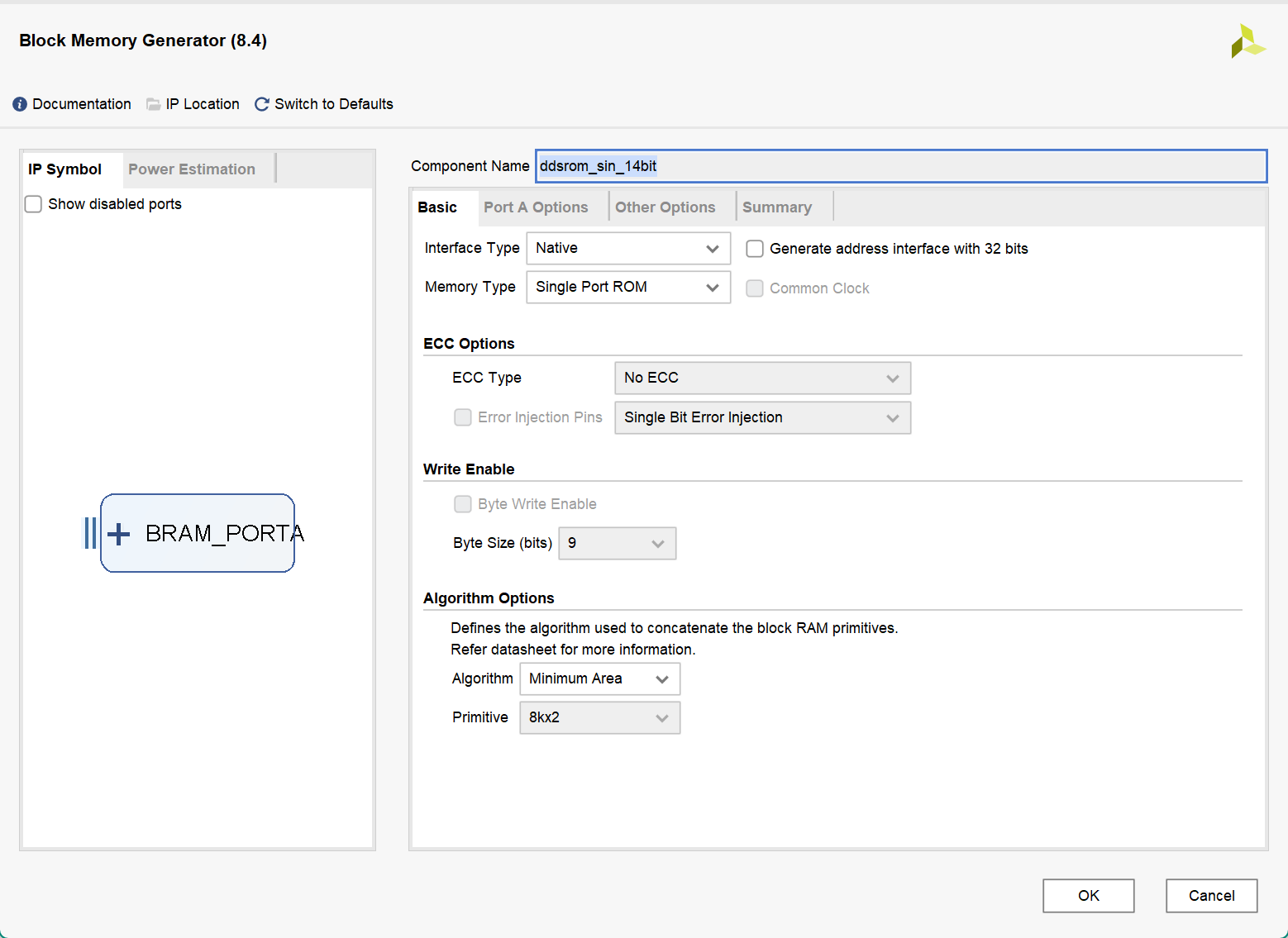Click the Xilinx logo icon
Screen dimensions: 1288x938
1247,41
